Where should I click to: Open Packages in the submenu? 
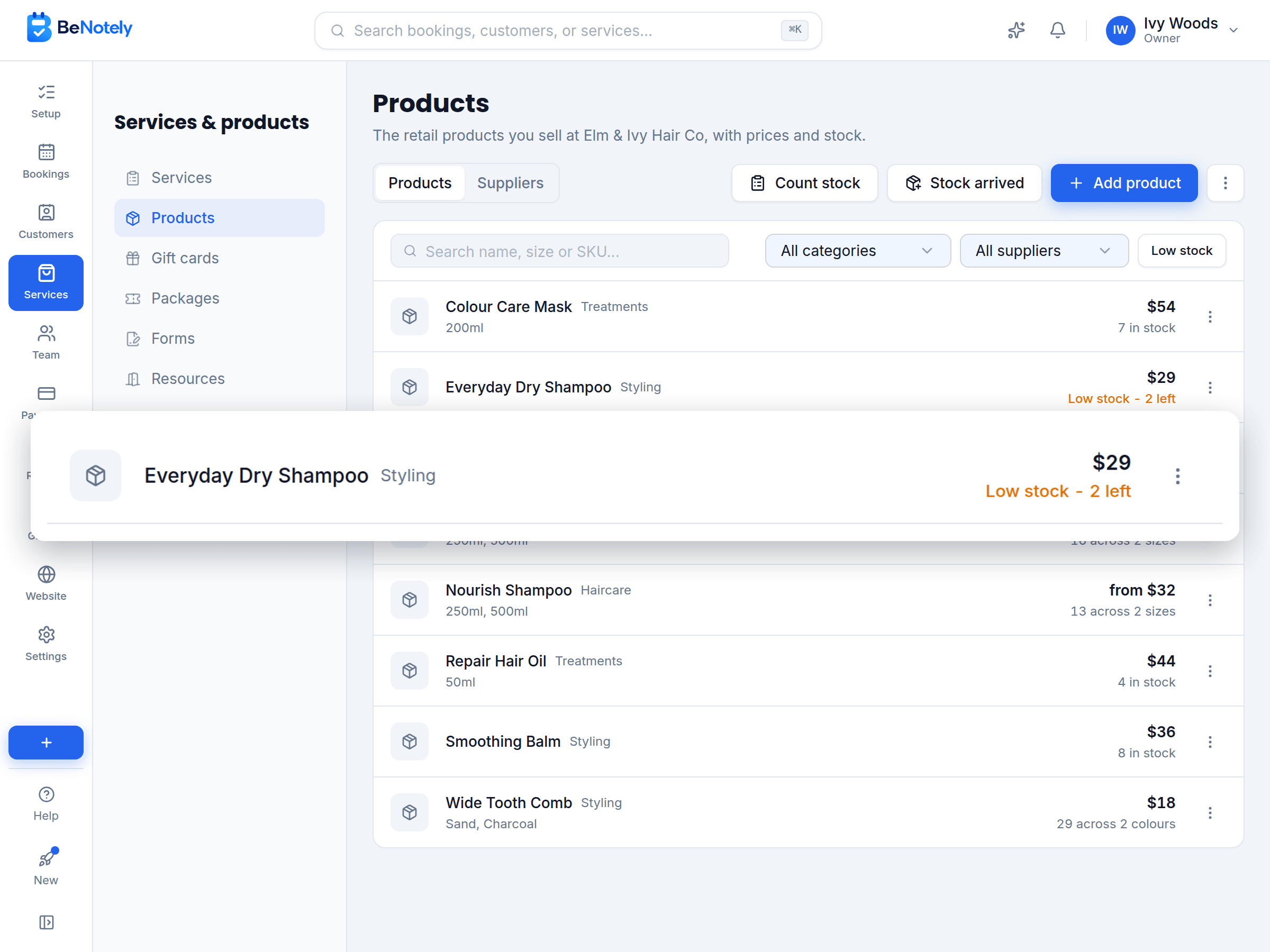[219, 298]
